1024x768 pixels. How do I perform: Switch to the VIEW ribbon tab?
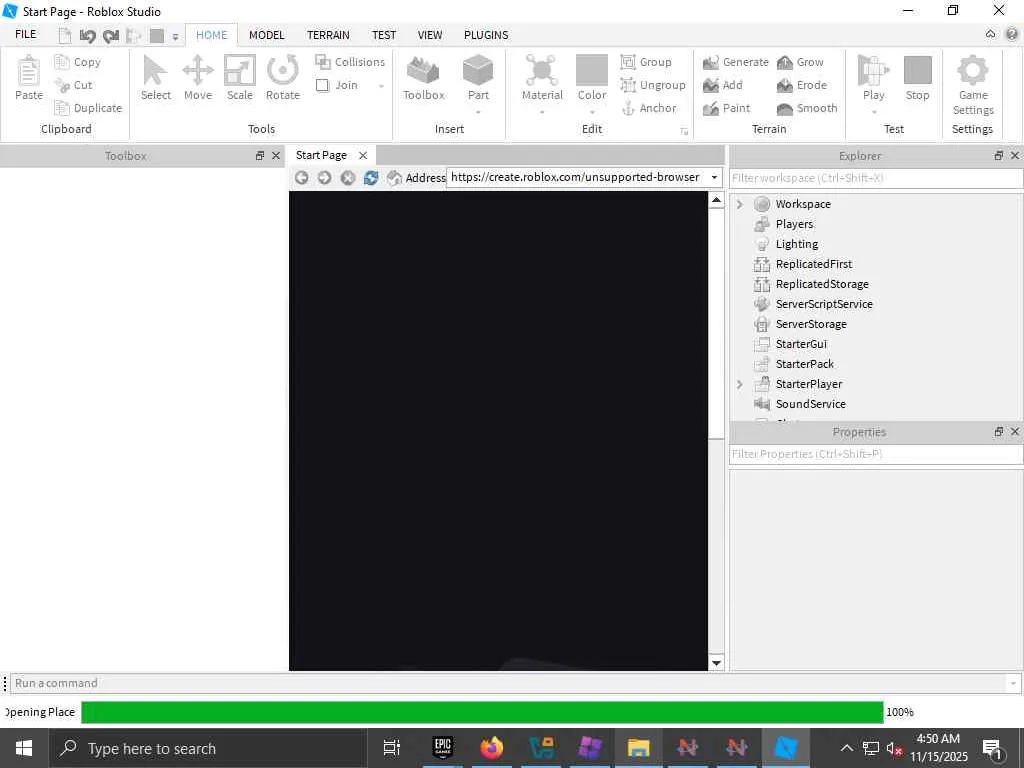pyautogui.click(x=430, y=35)
